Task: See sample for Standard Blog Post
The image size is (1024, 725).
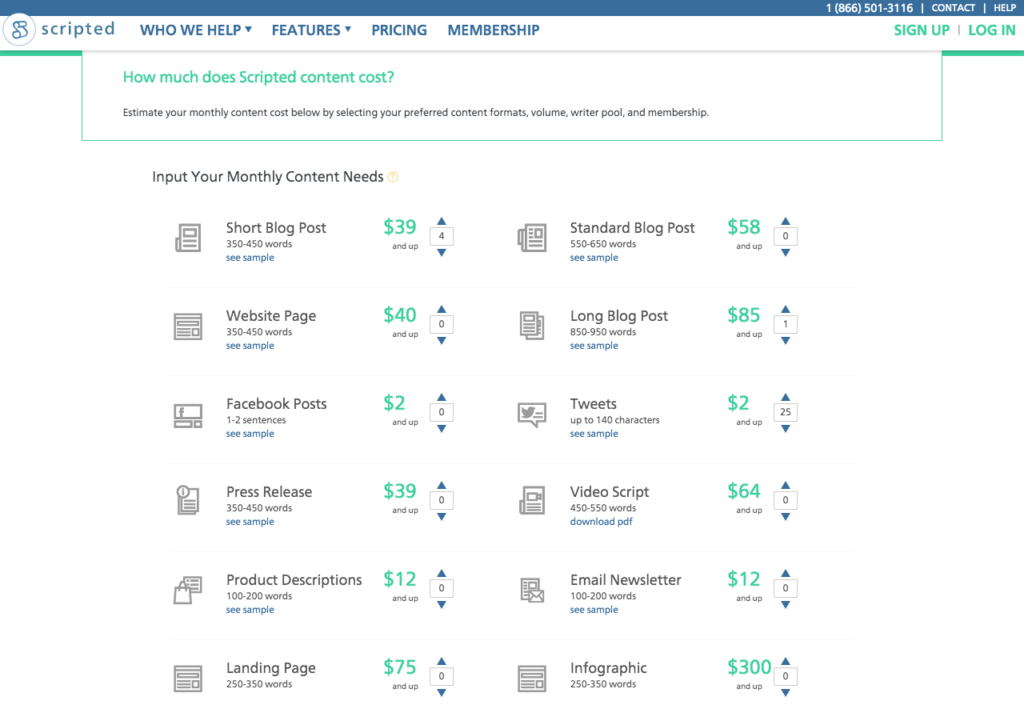Action: (594, 257)
